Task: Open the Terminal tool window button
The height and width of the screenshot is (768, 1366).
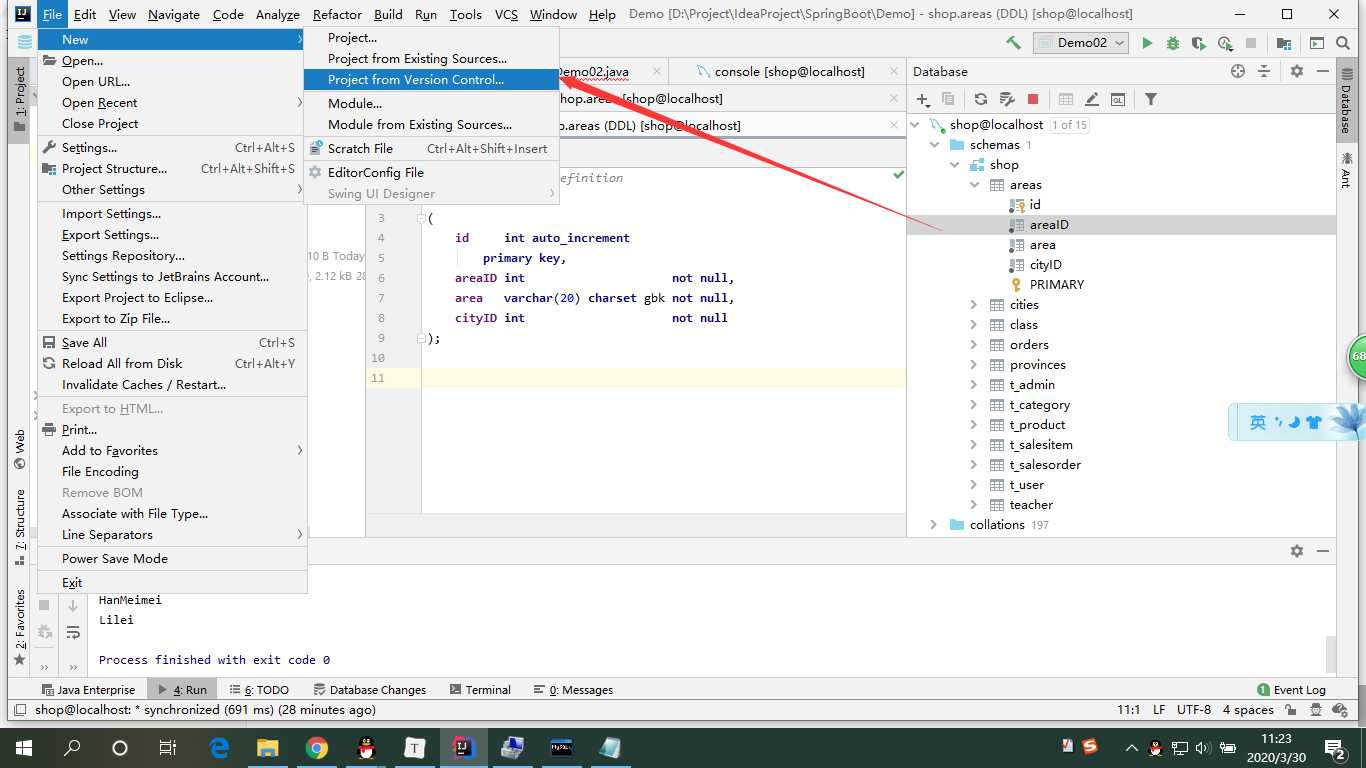Action: 480,690
